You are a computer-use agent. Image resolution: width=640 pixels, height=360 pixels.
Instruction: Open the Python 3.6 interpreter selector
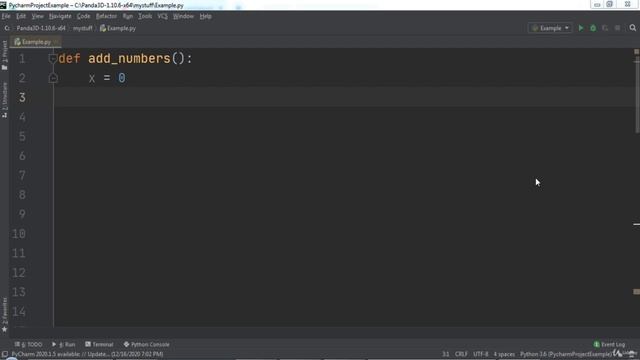566,354
